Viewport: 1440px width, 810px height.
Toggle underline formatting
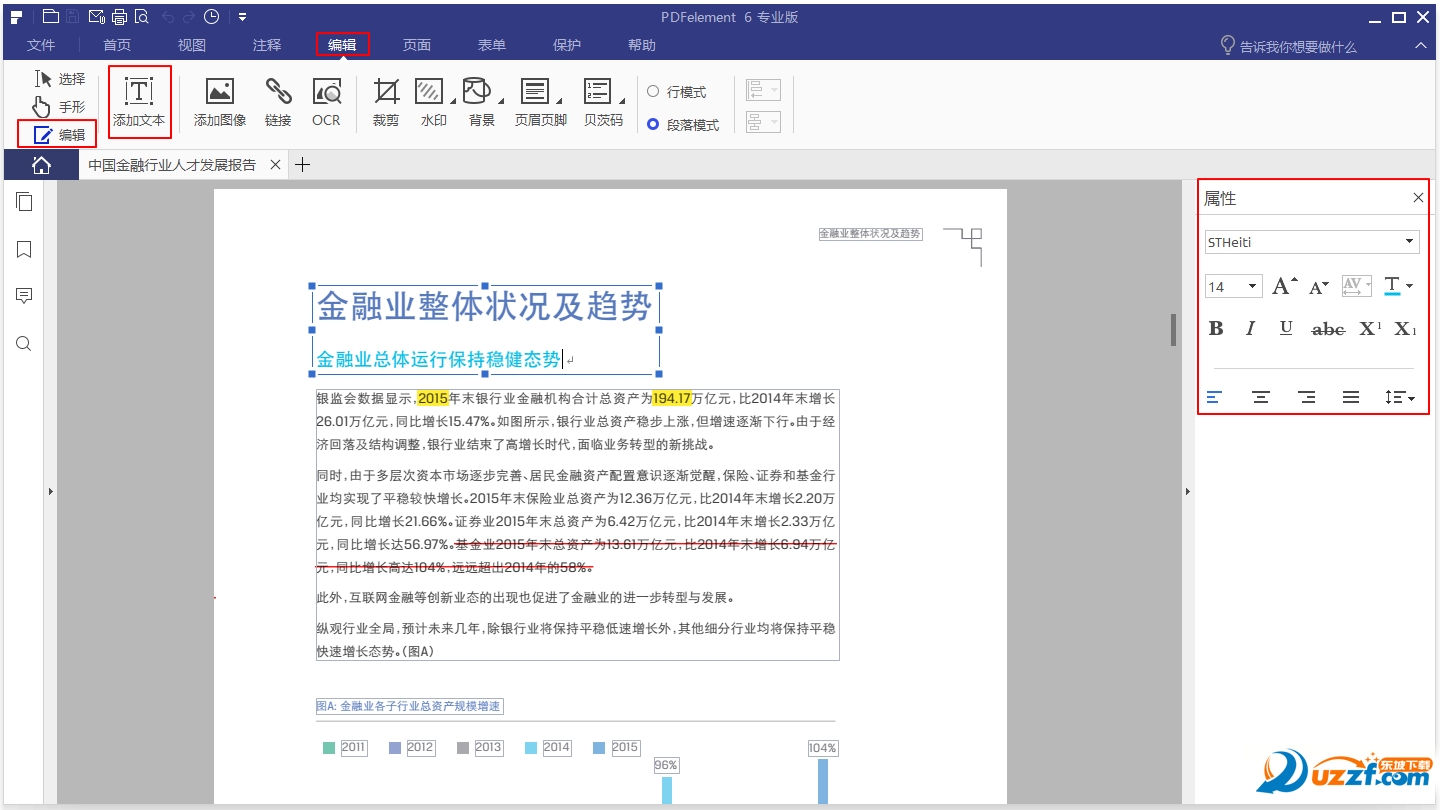coord(1286,329)
